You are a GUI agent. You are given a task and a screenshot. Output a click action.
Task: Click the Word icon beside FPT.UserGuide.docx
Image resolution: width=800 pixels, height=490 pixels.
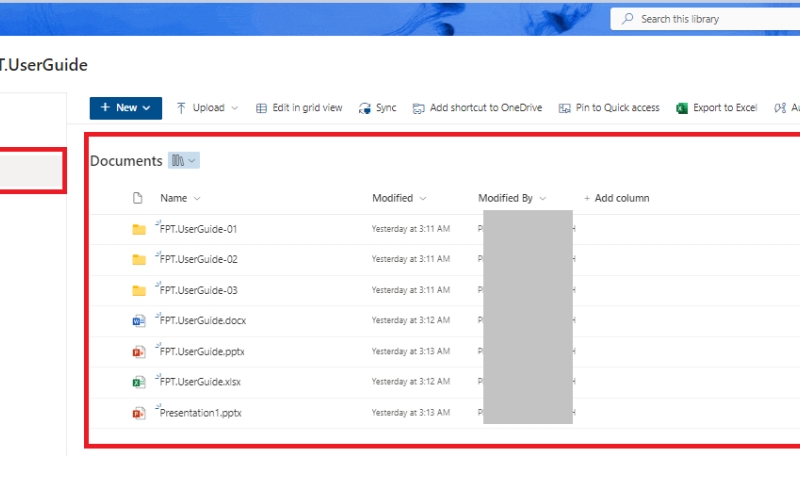tap(139, 321)
